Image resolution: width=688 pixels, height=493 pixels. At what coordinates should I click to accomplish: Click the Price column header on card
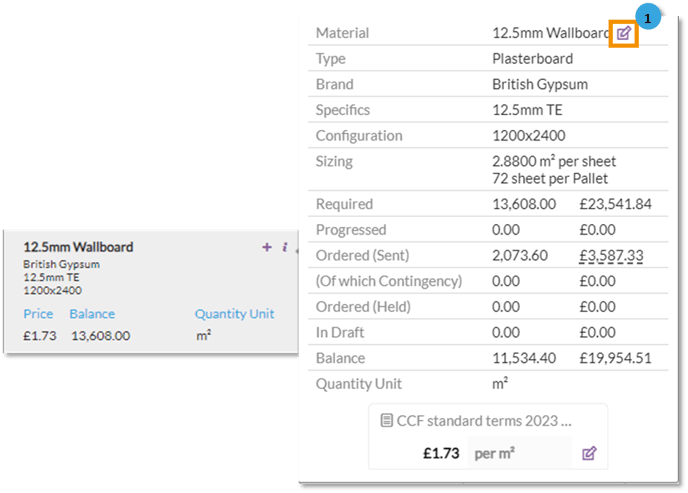point(38,314)
